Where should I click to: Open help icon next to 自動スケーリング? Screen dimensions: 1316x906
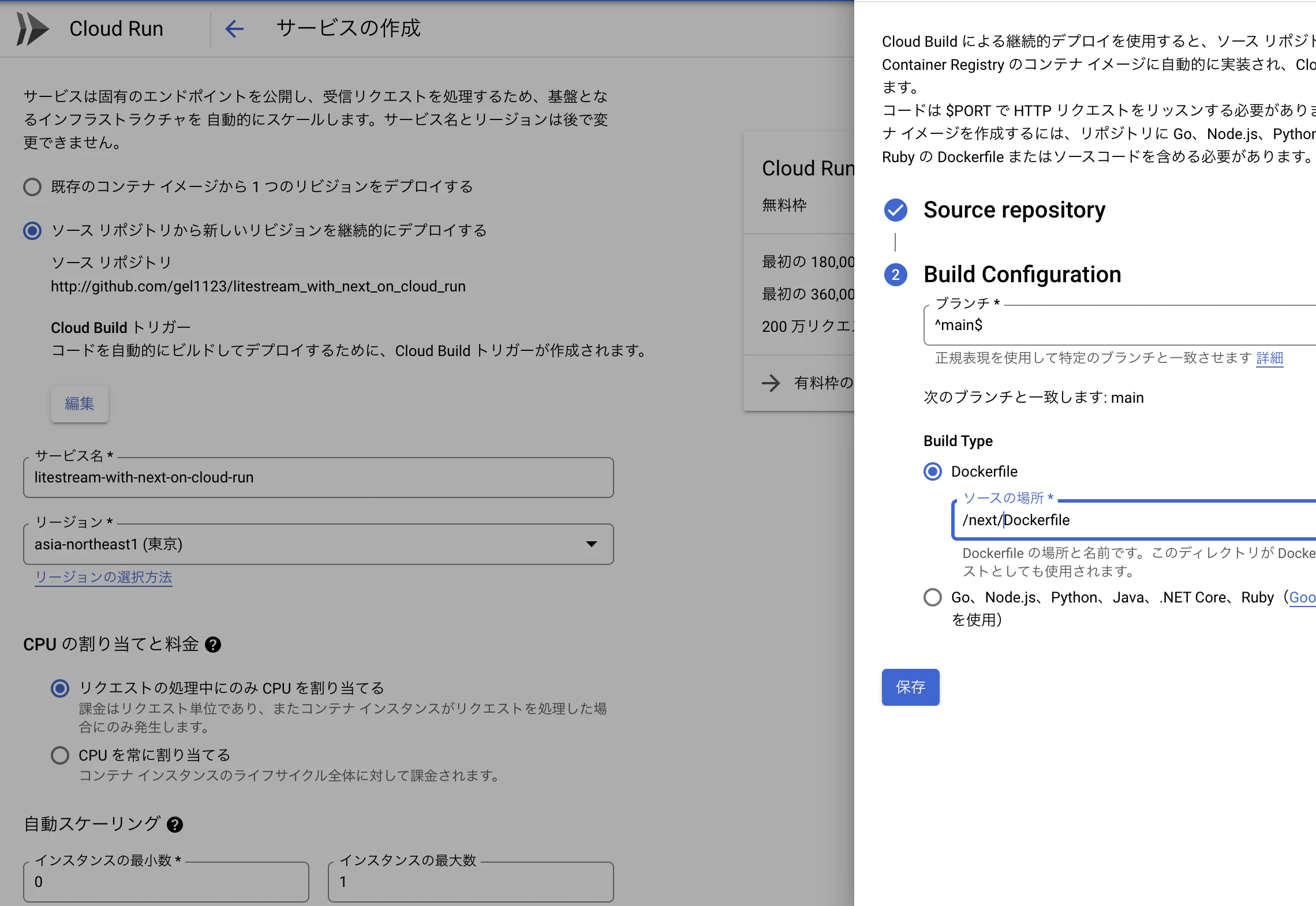[175, 825]
